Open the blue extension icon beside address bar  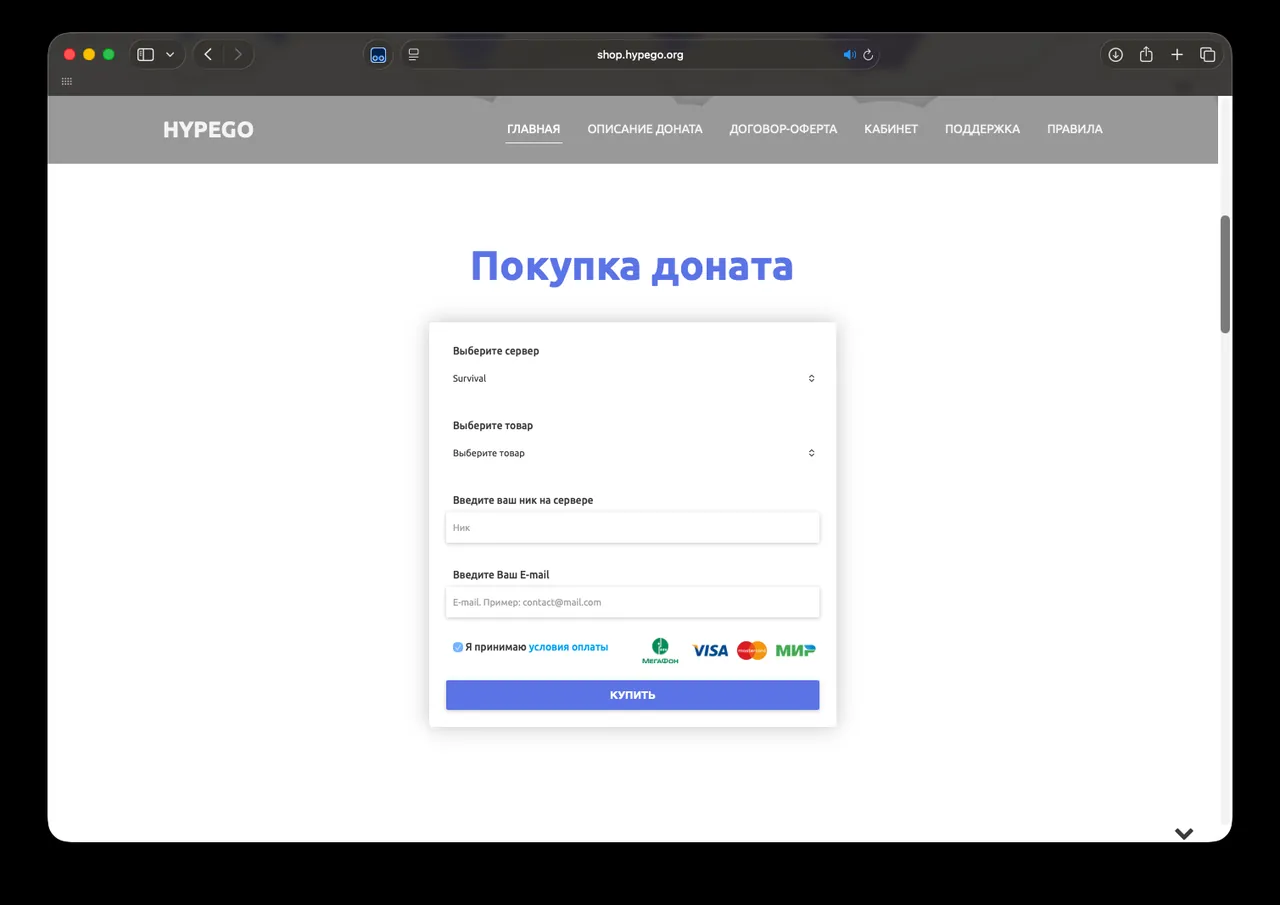(378, 55)
